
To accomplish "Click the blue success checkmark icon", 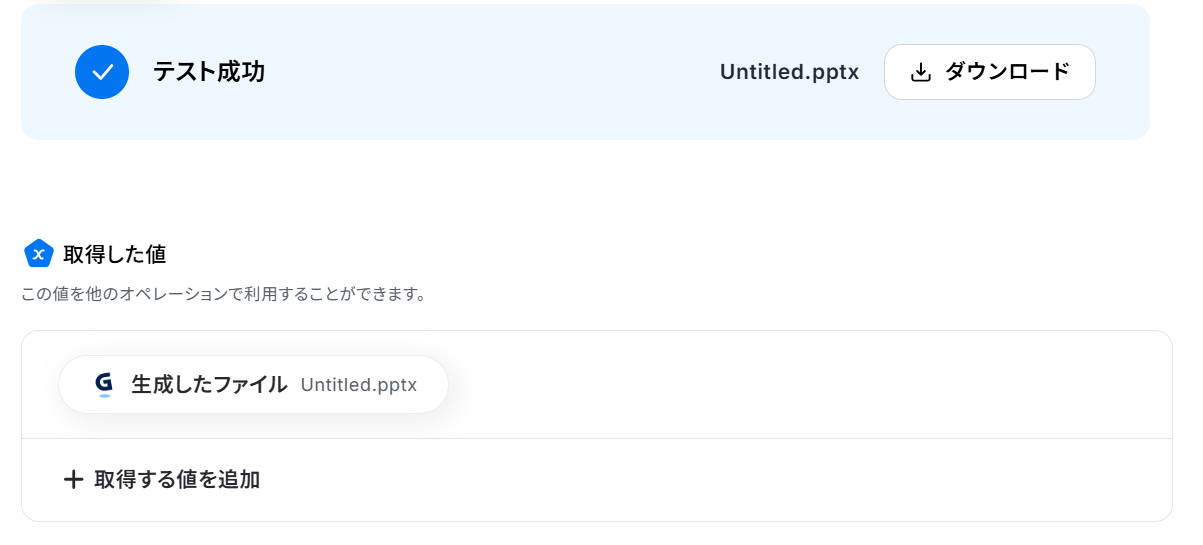I will (102, 72).
